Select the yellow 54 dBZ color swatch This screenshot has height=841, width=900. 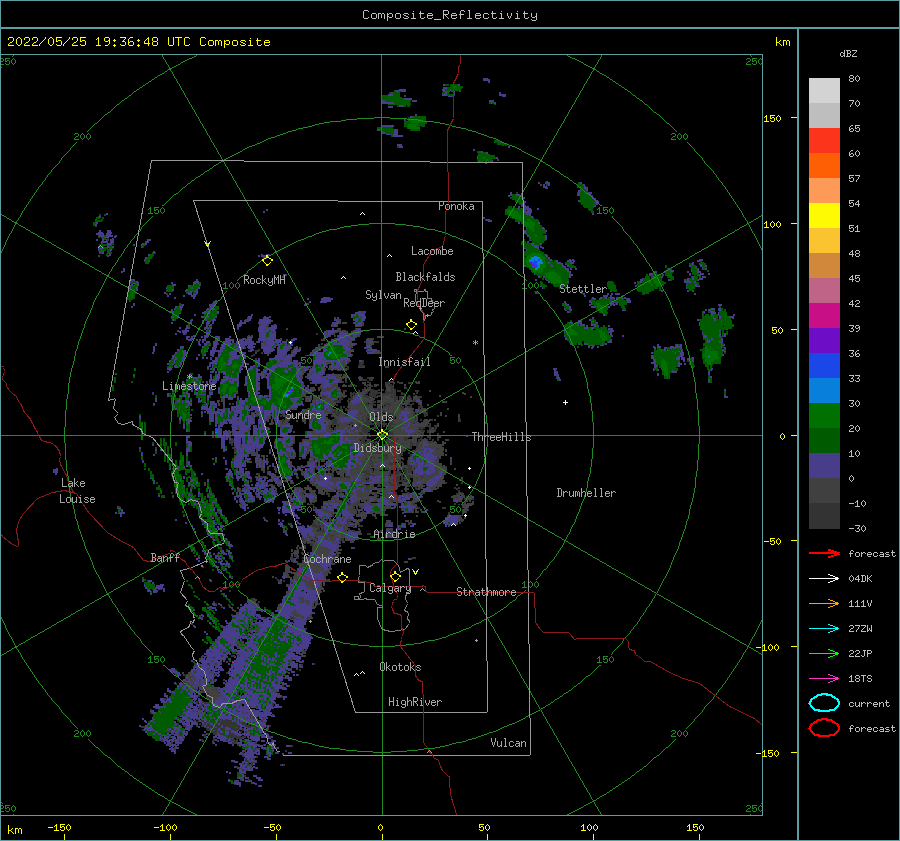click(x=824, y=215)
